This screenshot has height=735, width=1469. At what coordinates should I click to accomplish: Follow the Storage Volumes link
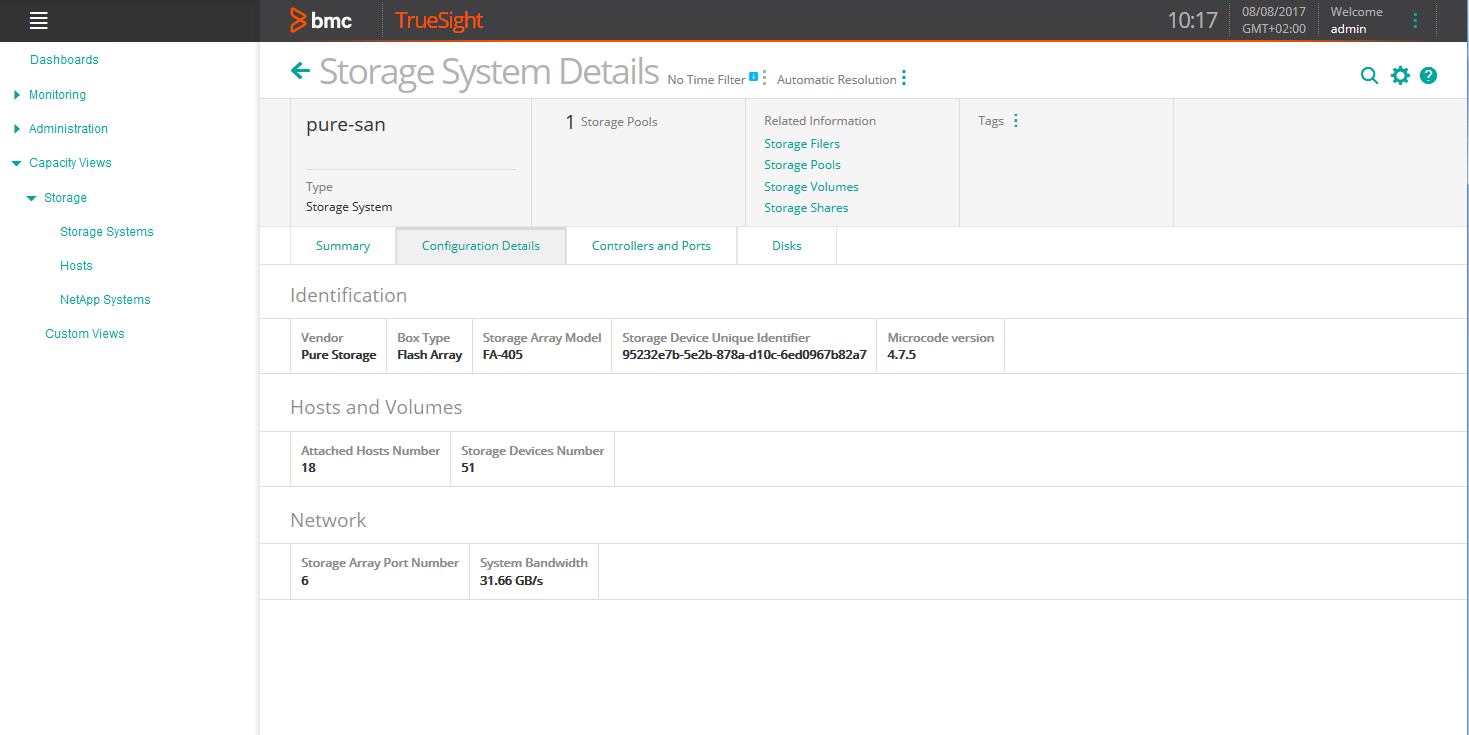(x=811, y=187)
